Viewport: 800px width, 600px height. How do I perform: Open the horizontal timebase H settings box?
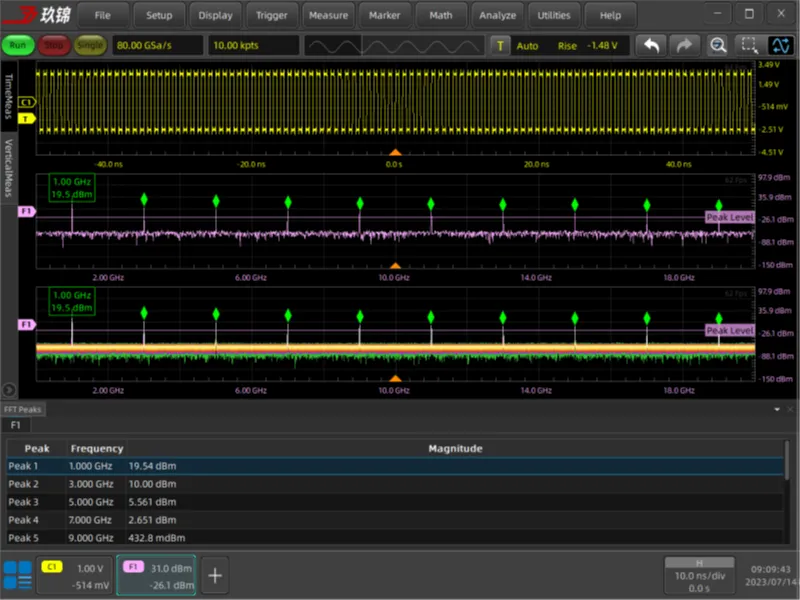click(x=699, y=575)
